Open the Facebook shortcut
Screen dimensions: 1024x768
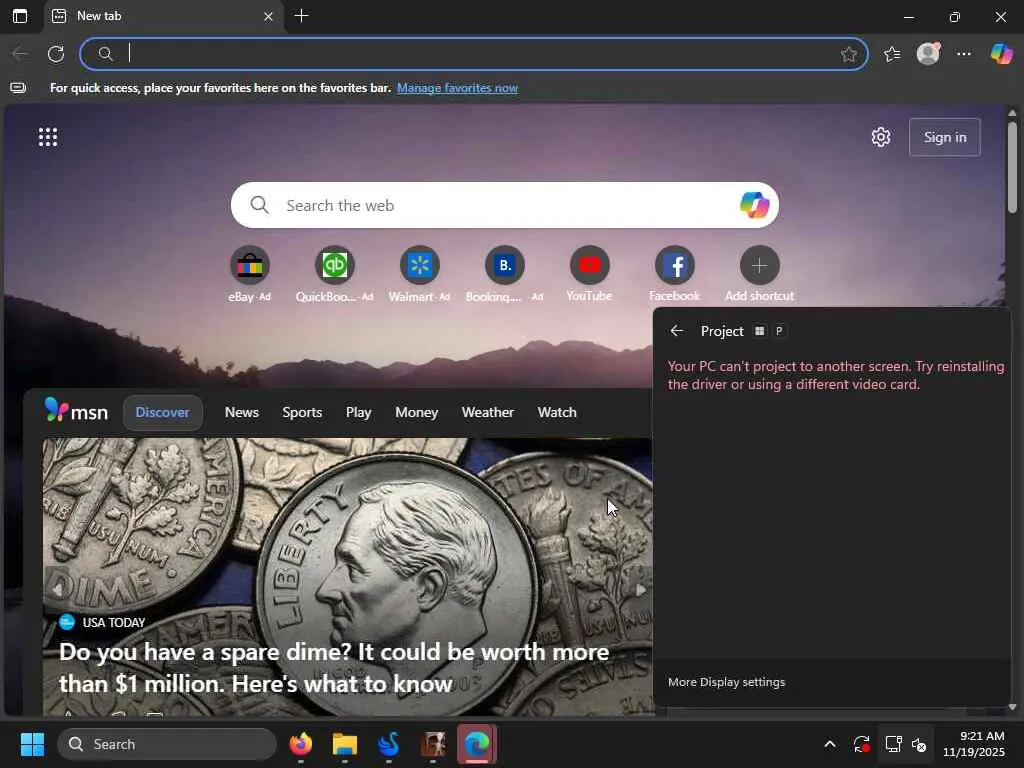pyautogui.click(x=674, y=266)
